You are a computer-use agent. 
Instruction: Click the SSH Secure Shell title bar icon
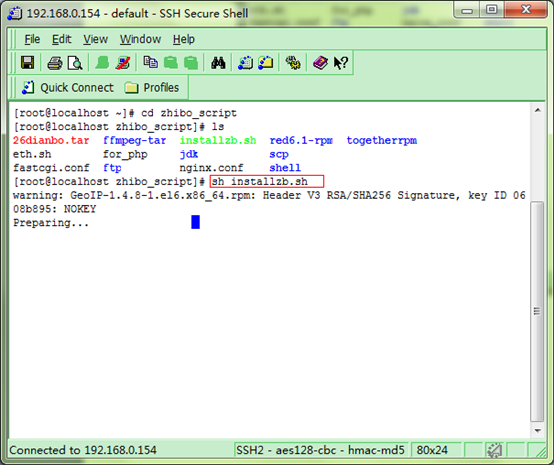pyautogui.click(x=15, y=13)
